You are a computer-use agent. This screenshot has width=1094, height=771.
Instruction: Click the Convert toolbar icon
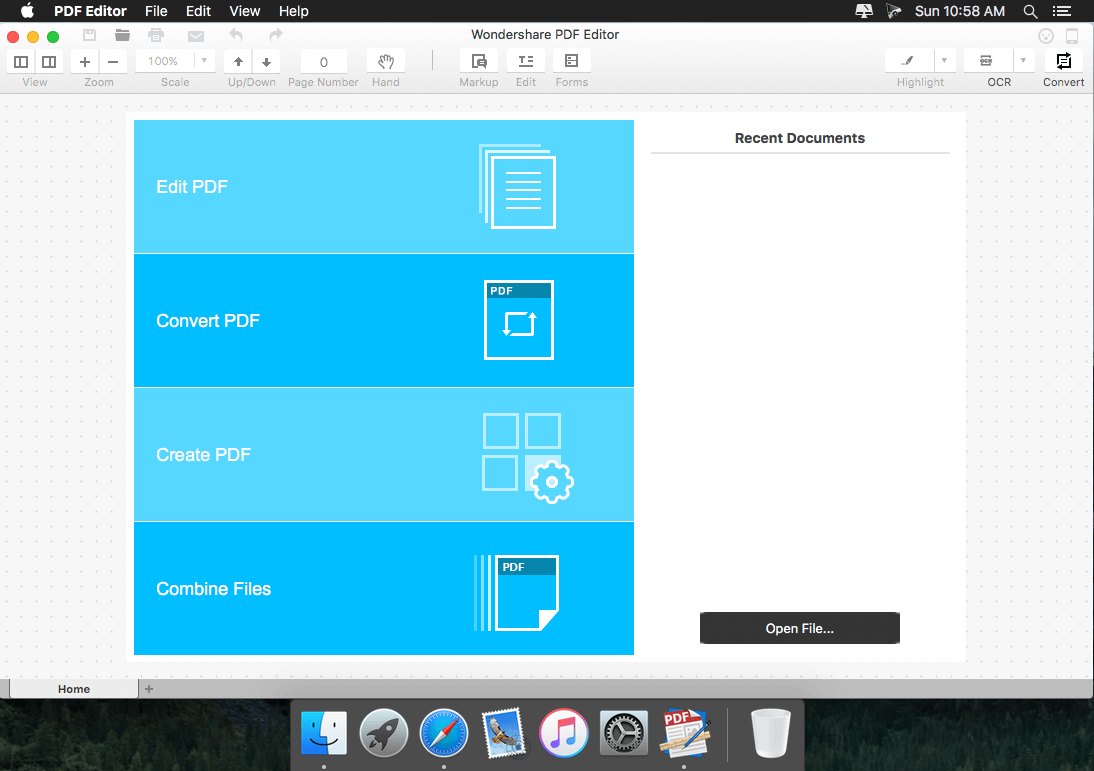(1064, 61)
